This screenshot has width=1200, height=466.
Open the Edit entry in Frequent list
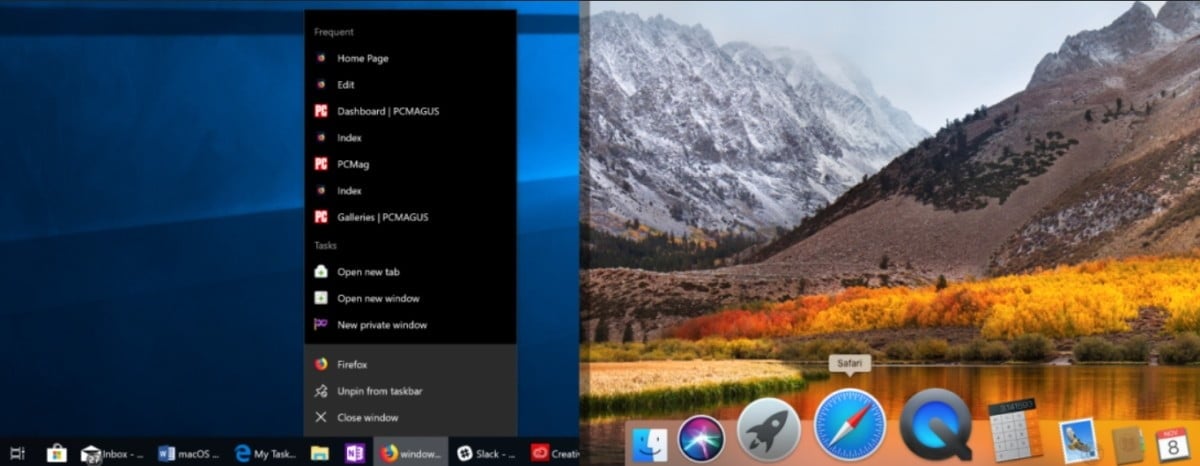[x=410, y=85]
